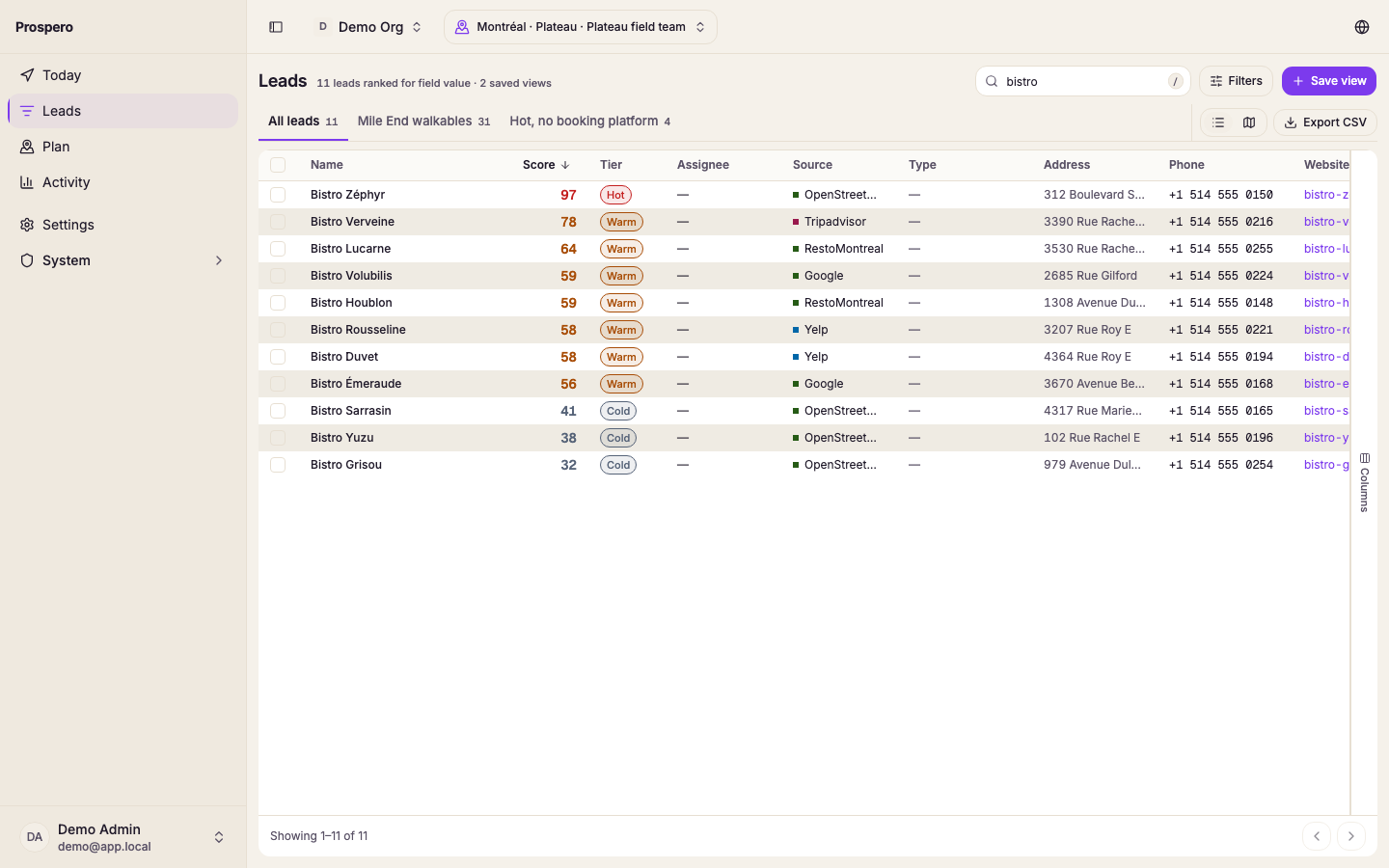Screen dimensions: 1389x868
Task: Click the Bistro Duvet Yelp source
Action: [x=810, y=357]
